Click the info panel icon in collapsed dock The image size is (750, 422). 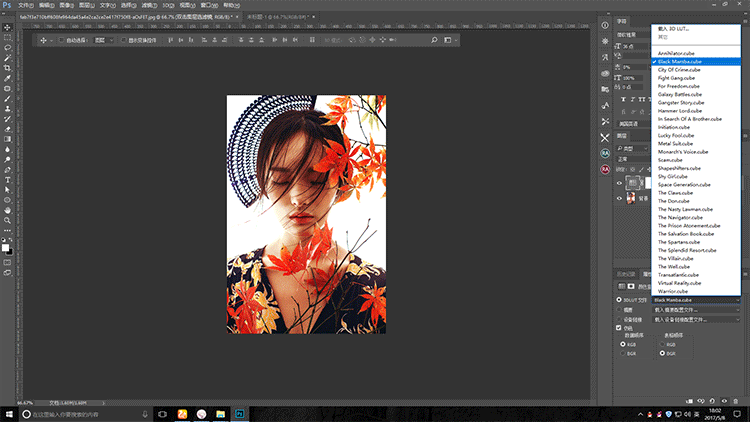coord(605,25)
